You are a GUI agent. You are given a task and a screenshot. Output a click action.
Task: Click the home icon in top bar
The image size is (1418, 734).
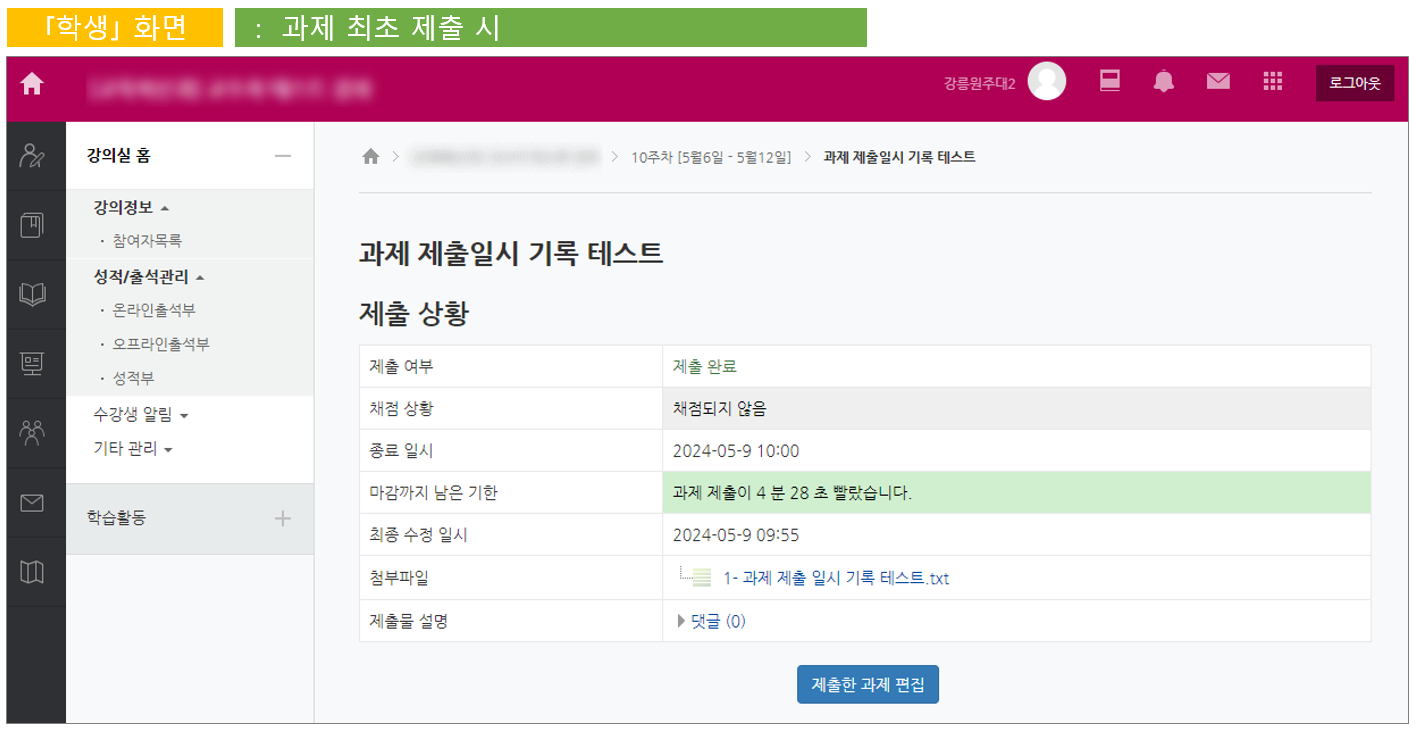click(x=32, y=85)
